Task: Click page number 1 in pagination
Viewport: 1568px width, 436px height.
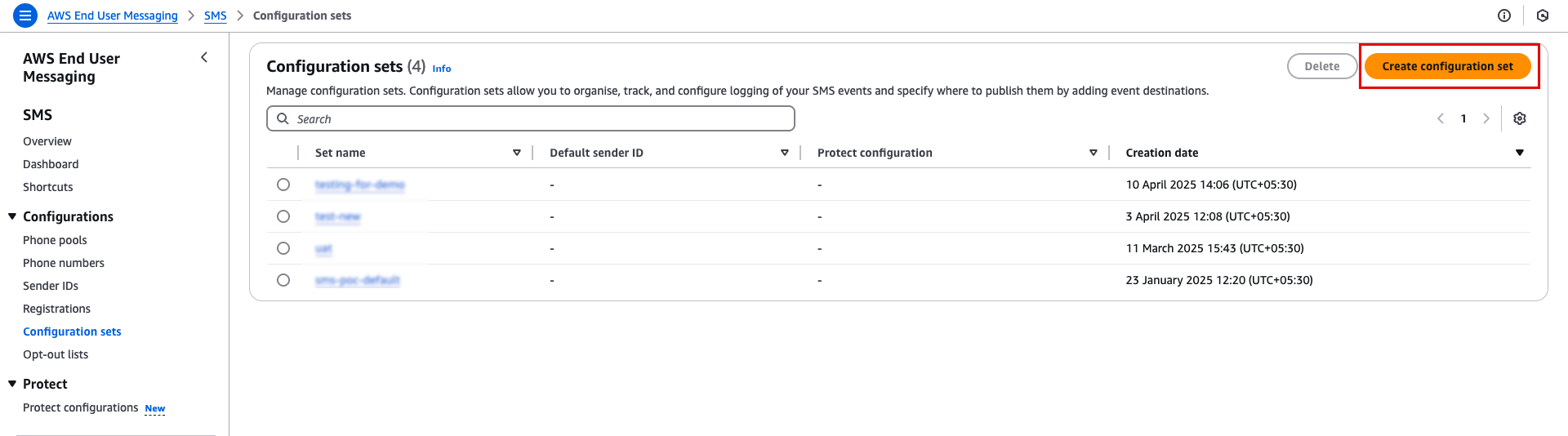Action: 1463,118
